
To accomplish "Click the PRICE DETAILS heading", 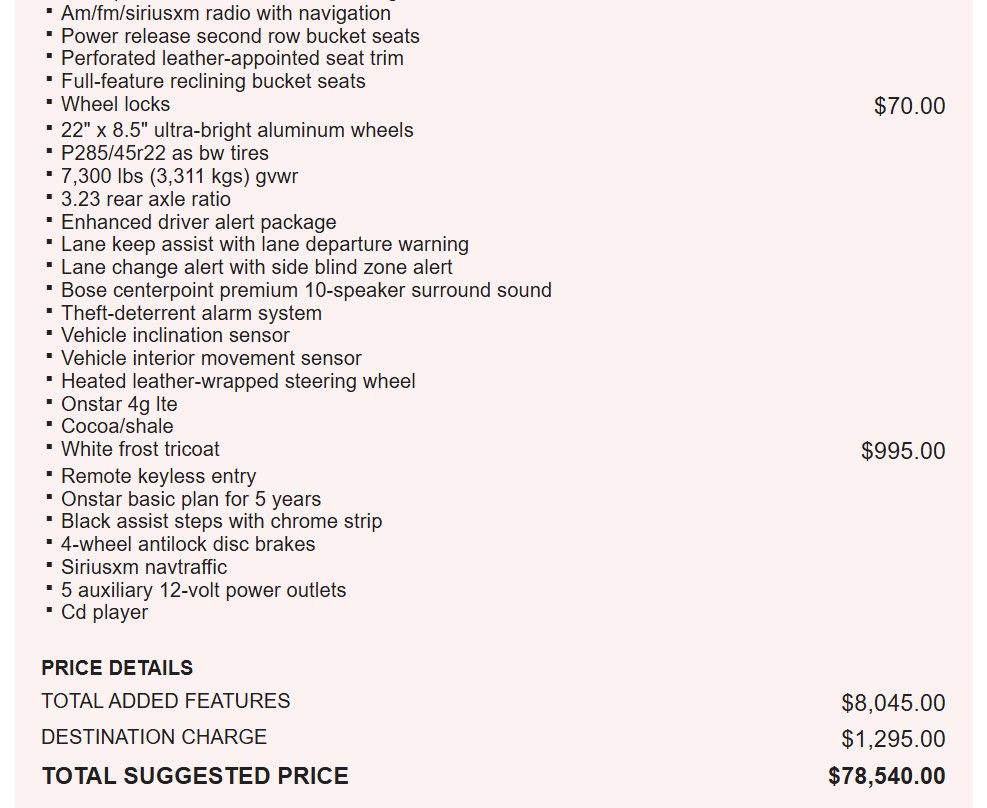I will 117,668.
